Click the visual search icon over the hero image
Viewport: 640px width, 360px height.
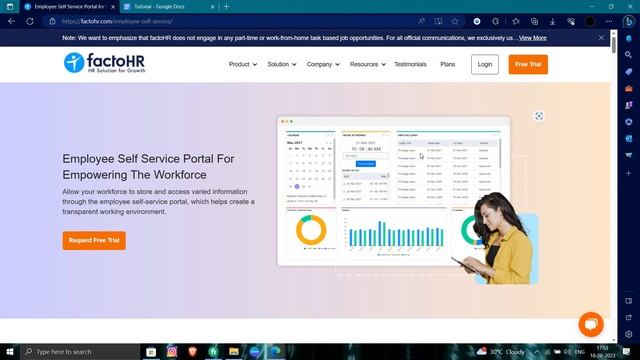(x=539, y=116)
